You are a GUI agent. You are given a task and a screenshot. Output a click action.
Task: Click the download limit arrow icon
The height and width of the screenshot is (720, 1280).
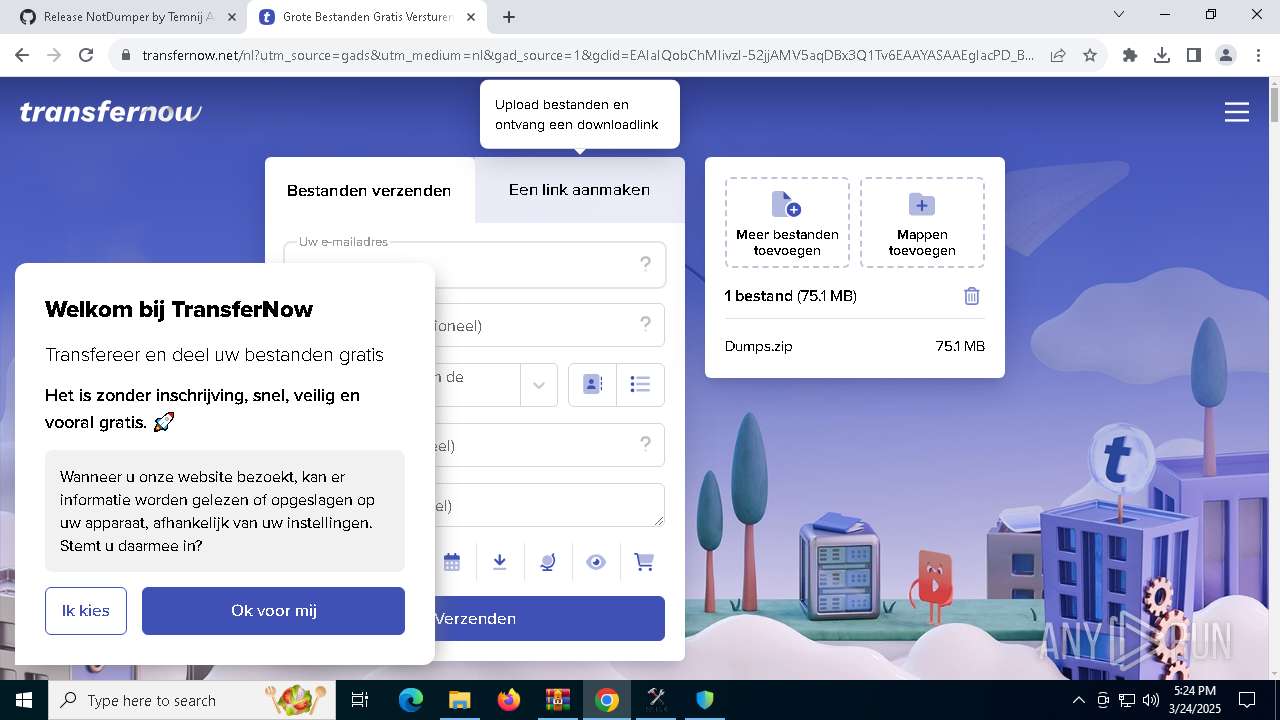(x=500, y=562)
